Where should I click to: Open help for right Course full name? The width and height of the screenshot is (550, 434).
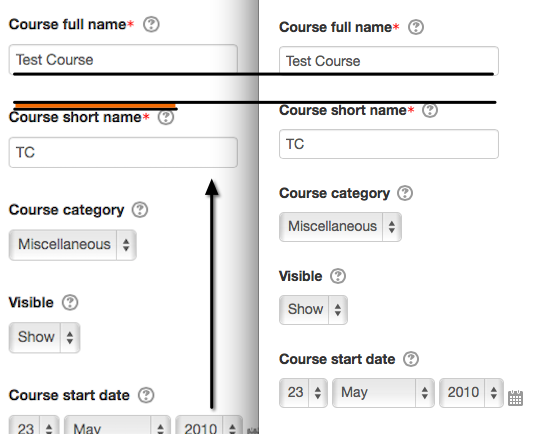pyautogui.click(x=416, y=27)
